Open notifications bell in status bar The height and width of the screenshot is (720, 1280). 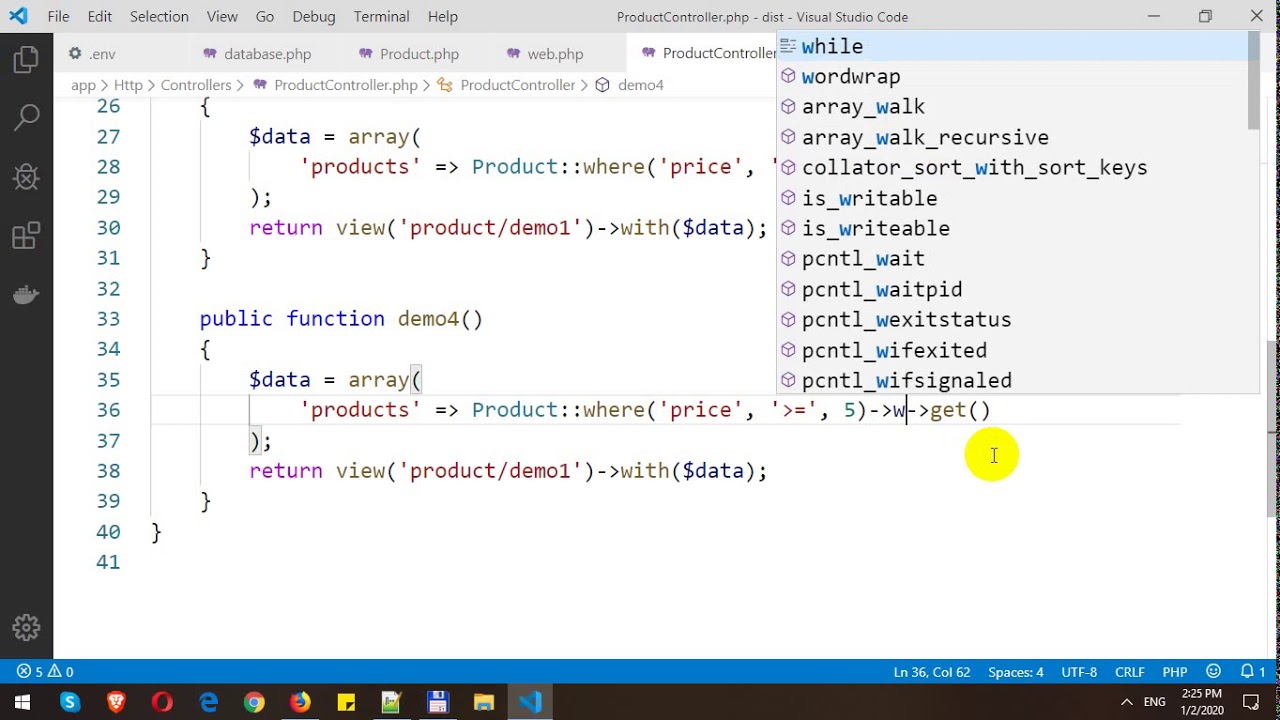pyautogui.click(x=1253, y=672)
